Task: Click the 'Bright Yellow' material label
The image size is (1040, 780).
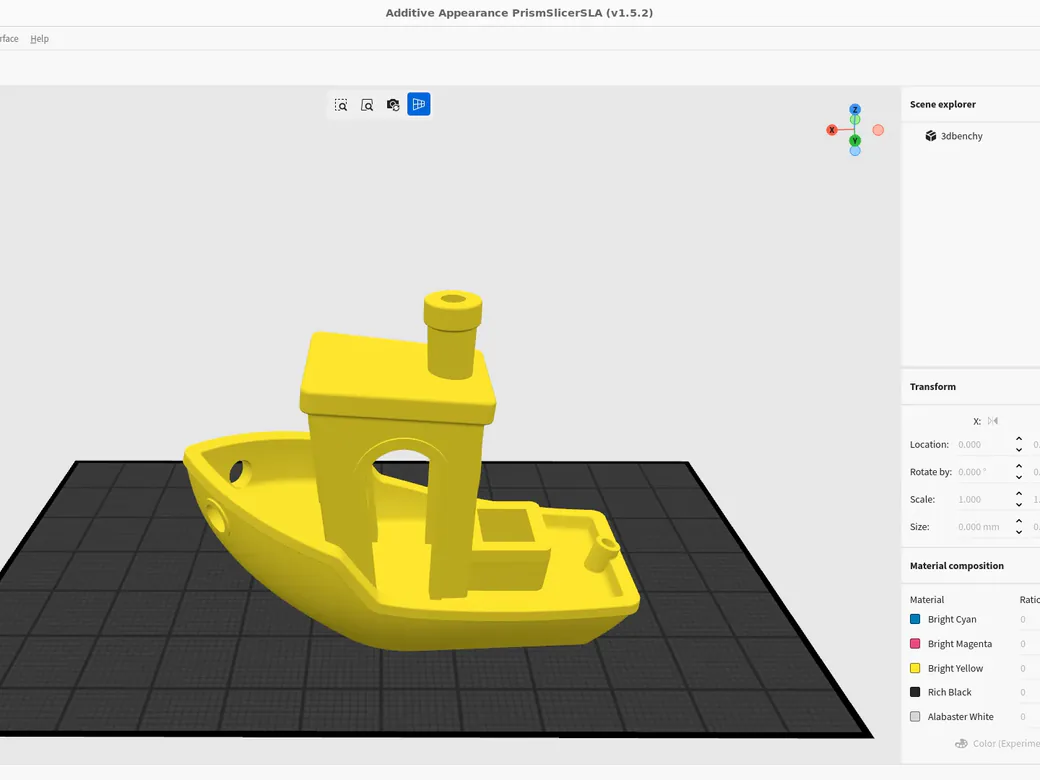Action: pyautogui.click(x=955, y=668)
